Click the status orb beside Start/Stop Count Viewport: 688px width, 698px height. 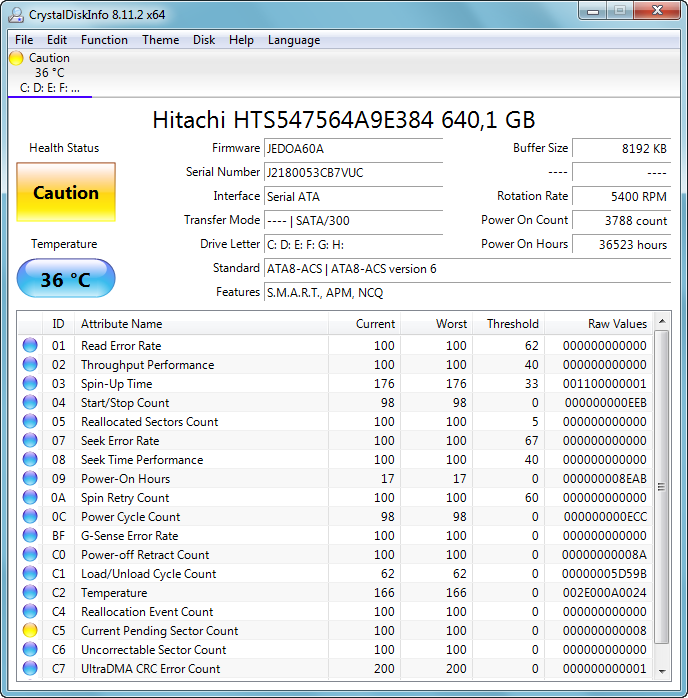(x=30, y=402)
